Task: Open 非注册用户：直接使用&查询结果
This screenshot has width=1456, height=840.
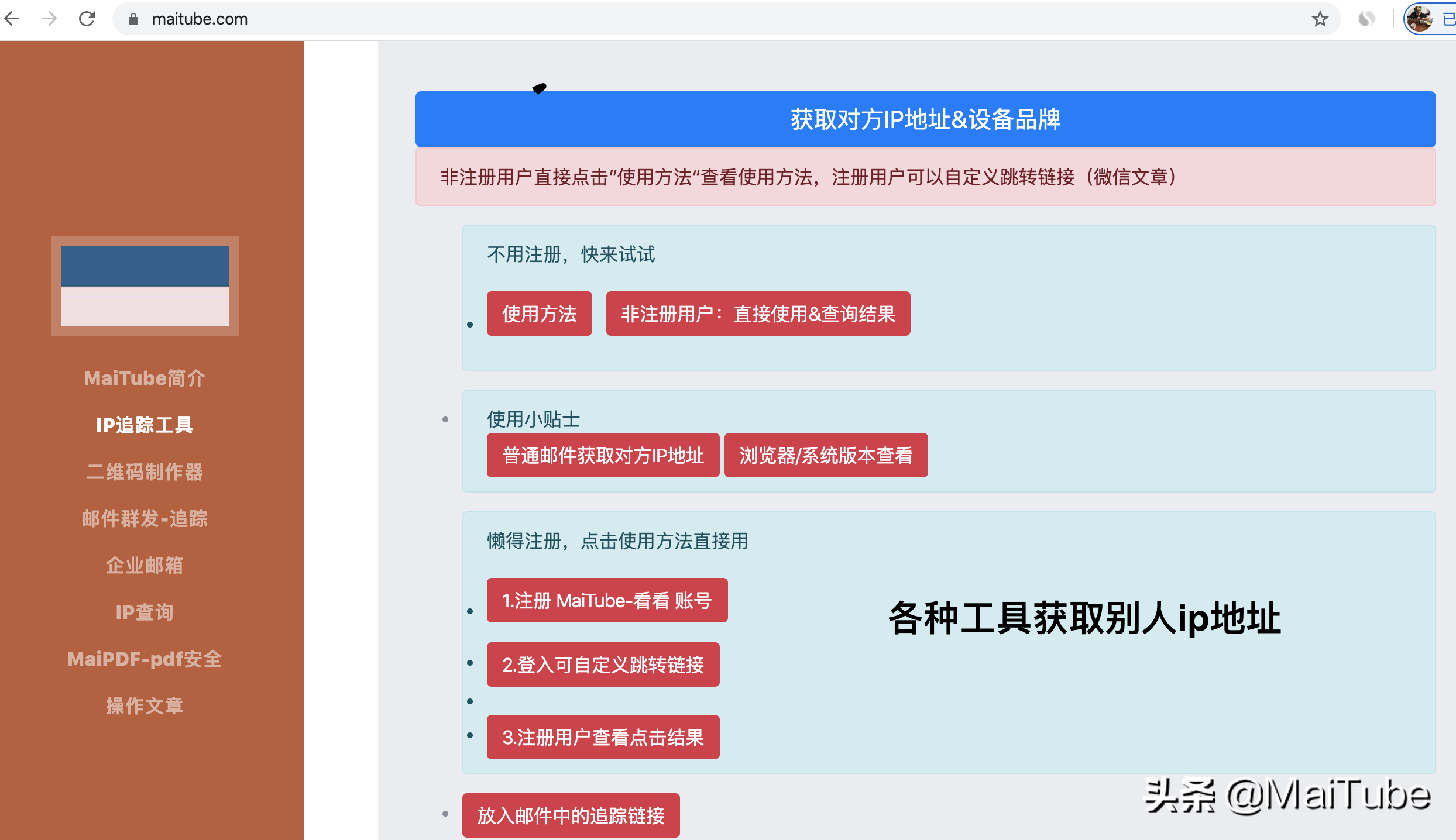Action: click(758, 314)
